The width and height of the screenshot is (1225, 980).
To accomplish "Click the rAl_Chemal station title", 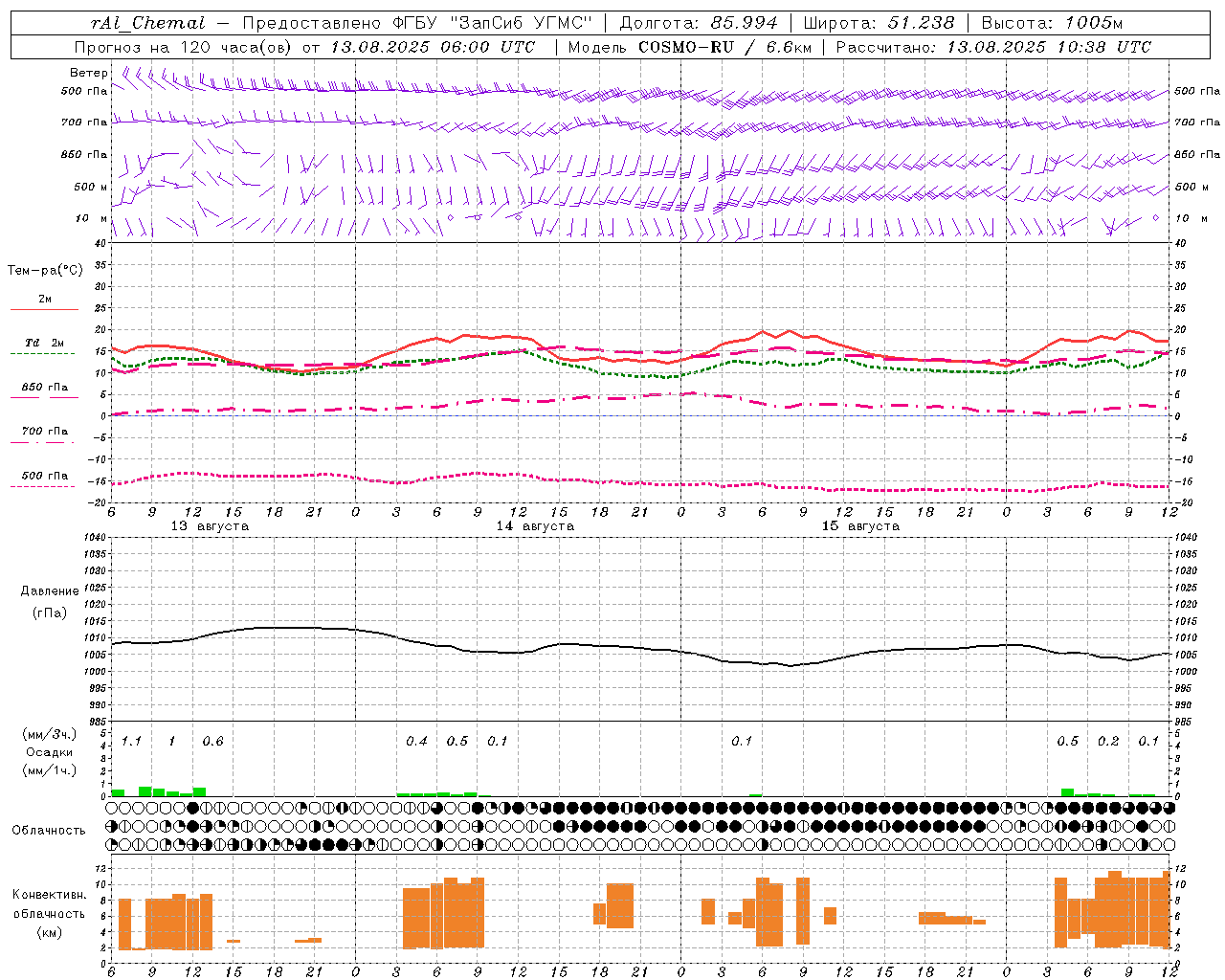I will click(x=148, y=23).
